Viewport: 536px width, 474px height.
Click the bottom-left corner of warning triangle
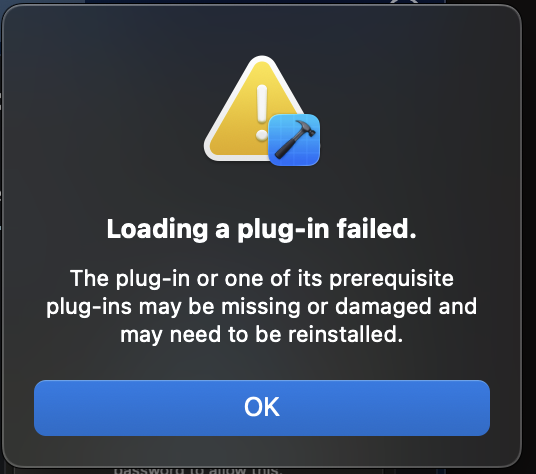click(212, 152)
